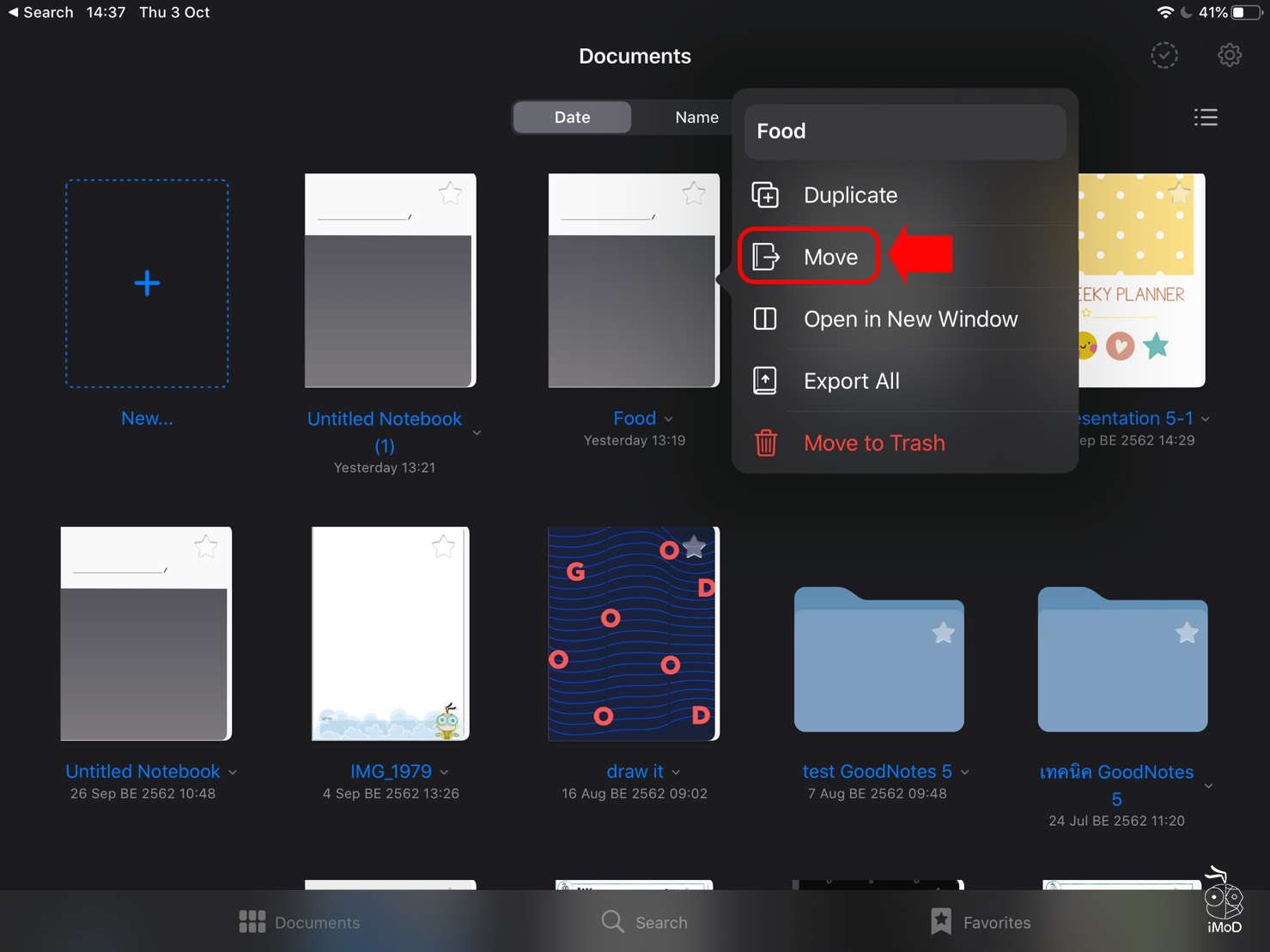Tap the selection checkmark icon top right
Image resolution: width=1270 pixels, height=952 pixels.
(x=1164, y=55)
